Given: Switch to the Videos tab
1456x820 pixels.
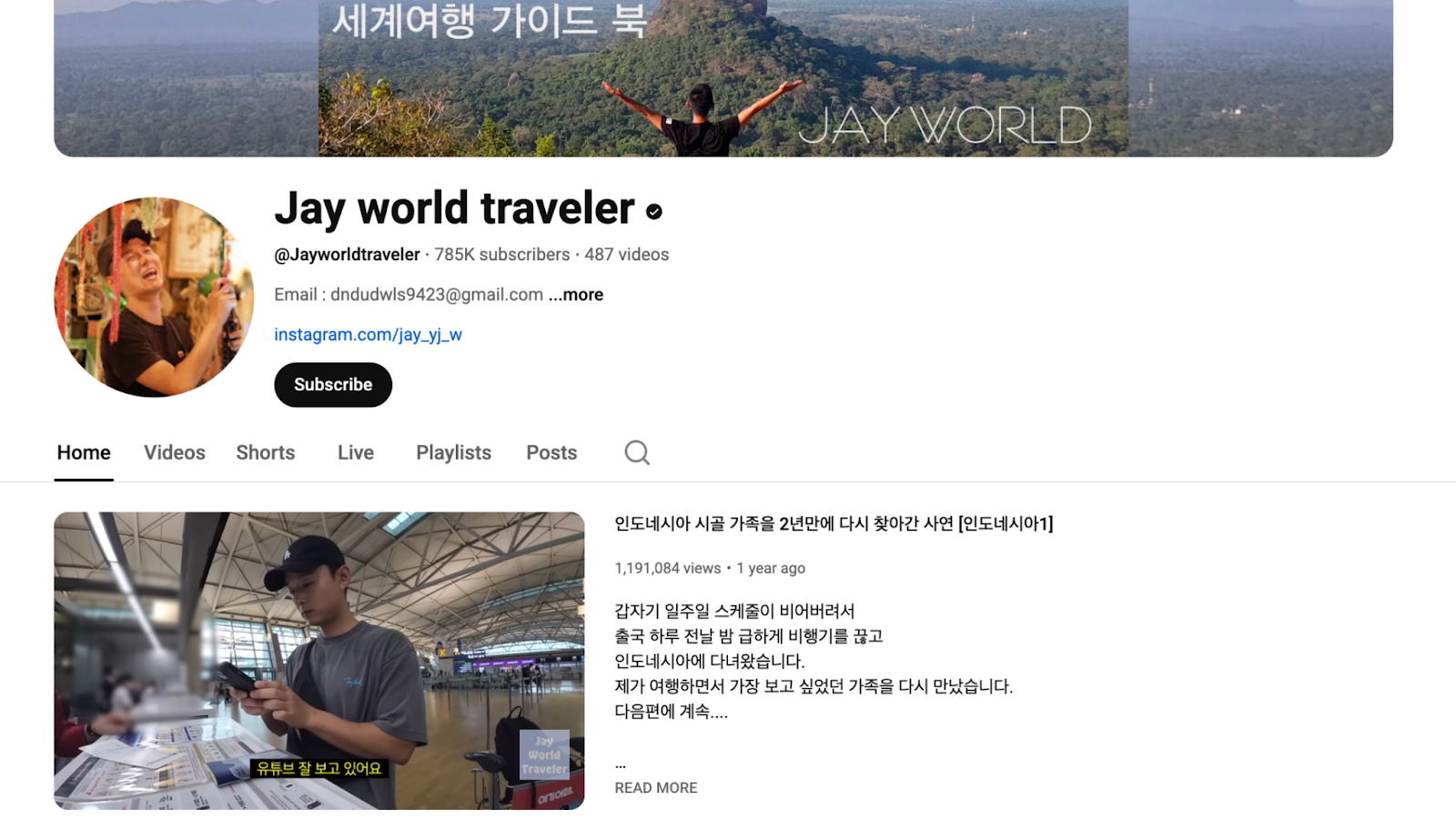Looking at the screenshot, I should tap(175, 452).
